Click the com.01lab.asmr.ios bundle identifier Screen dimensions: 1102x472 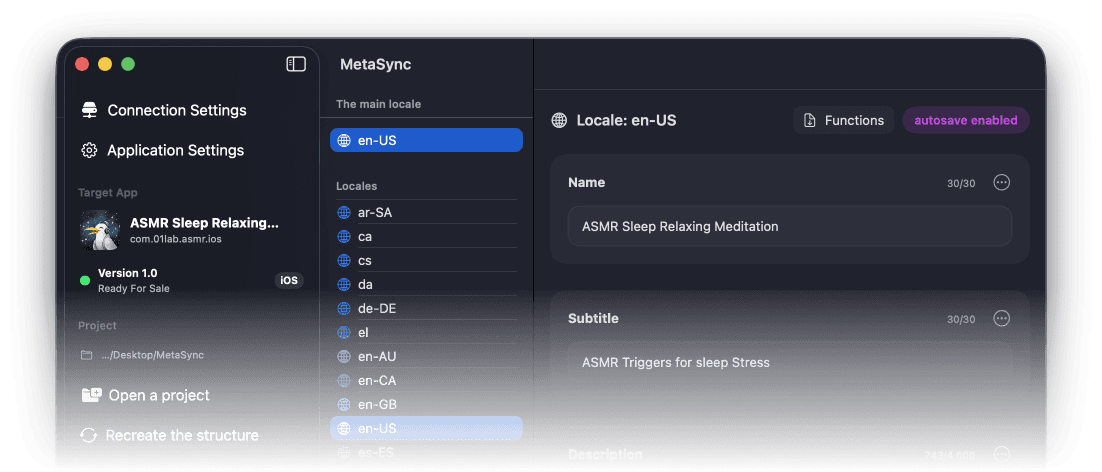click(x=176, y=239)
